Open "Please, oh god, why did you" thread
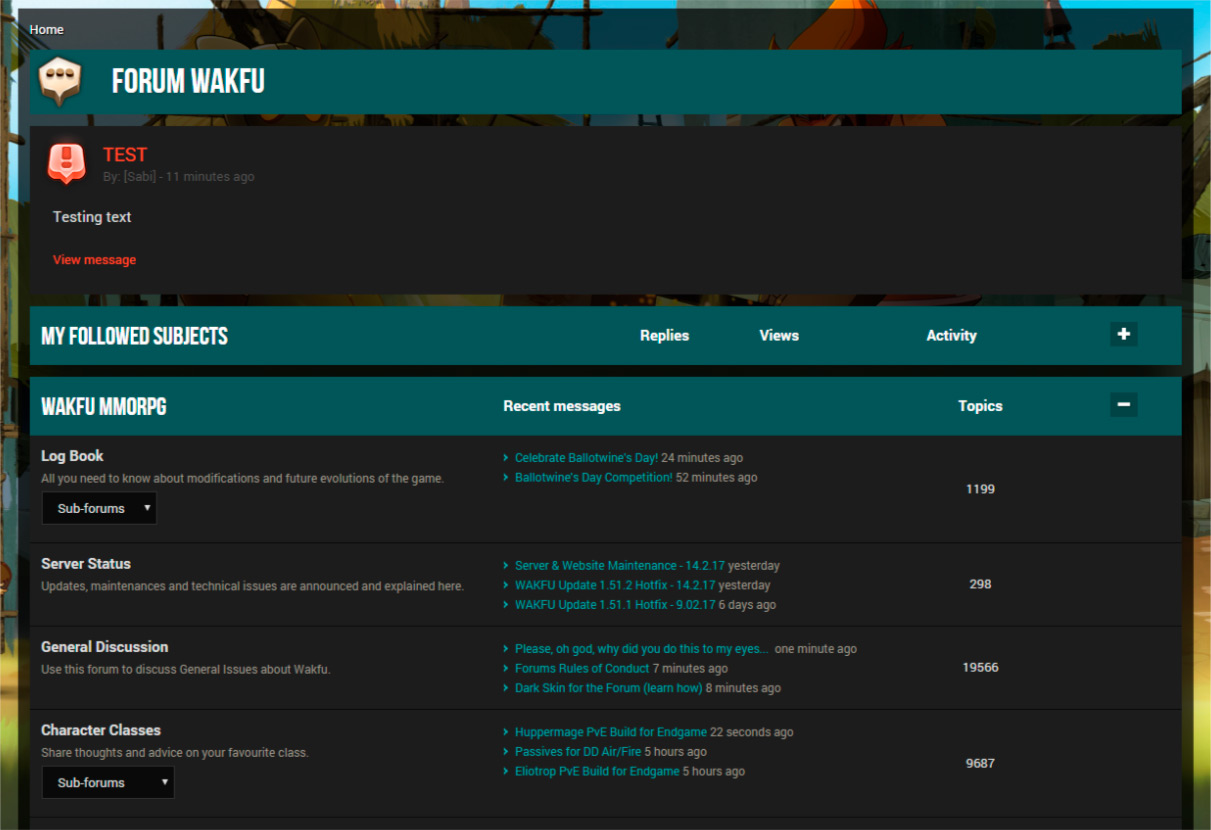Image resolution: width=1211 pixels, height=830 pixels. click(642, 649)
